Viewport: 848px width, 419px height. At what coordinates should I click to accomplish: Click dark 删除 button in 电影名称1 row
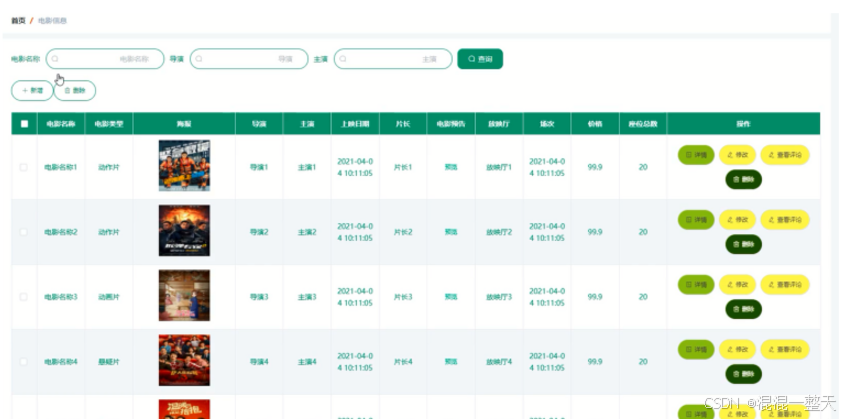744,179
